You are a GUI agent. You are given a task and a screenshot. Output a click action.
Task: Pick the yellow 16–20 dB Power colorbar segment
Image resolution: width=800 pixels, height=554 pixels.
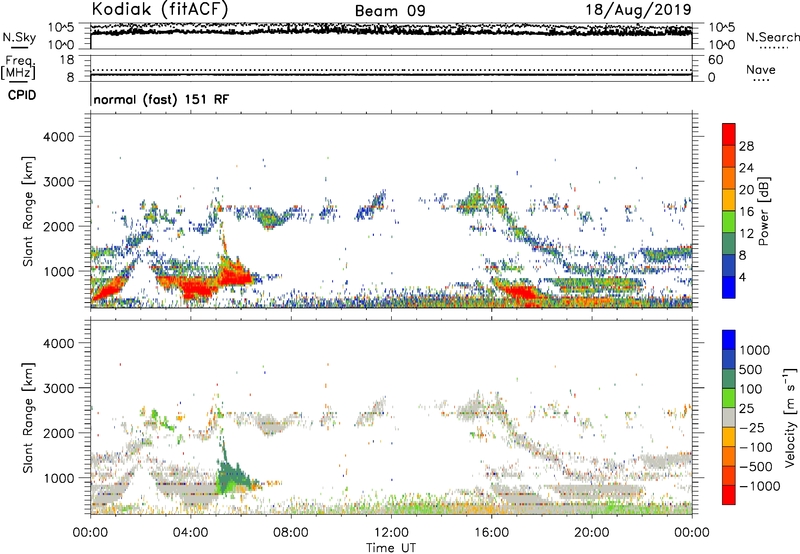click(x=729, y=200)
